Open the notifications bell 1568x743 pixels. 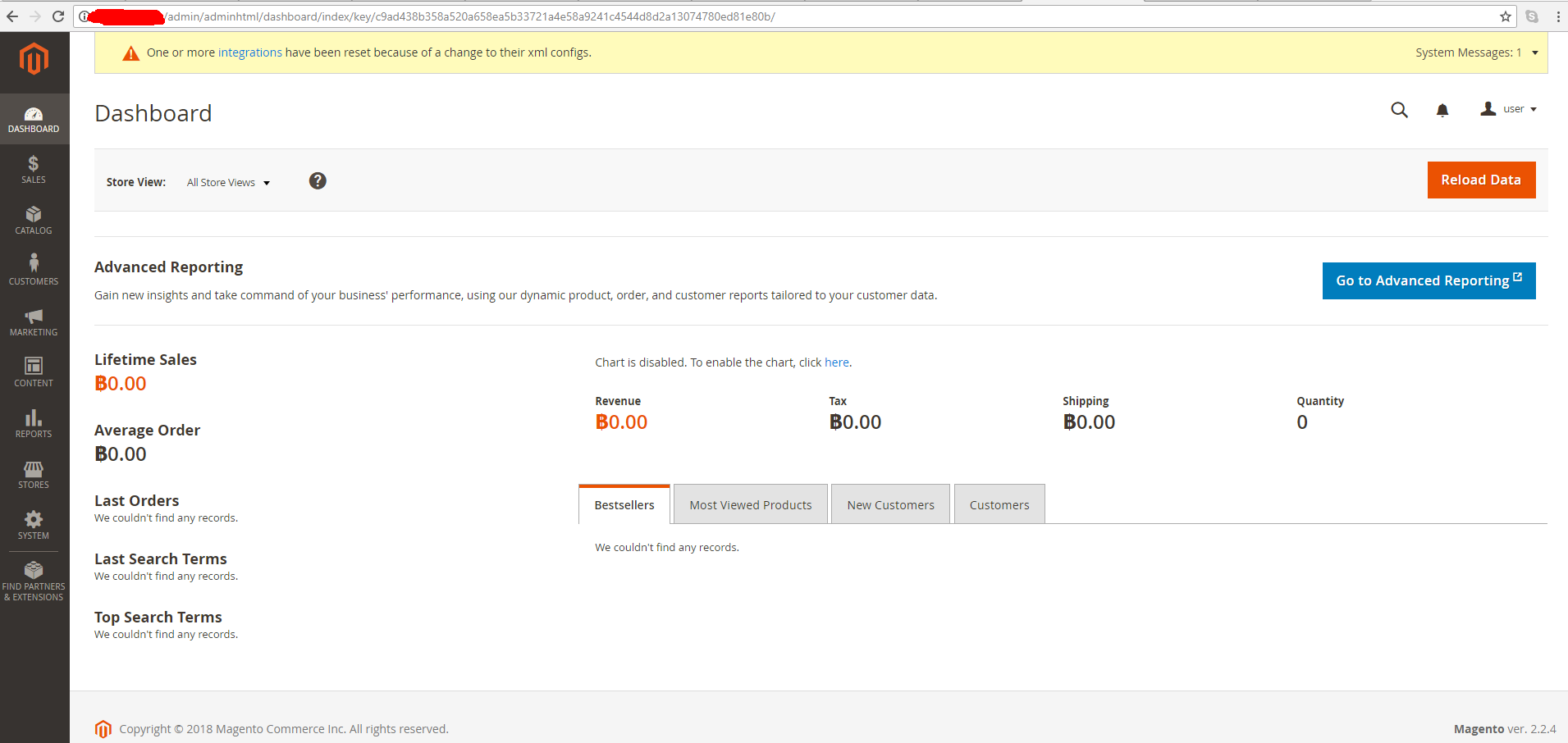tap(1442, 109)
